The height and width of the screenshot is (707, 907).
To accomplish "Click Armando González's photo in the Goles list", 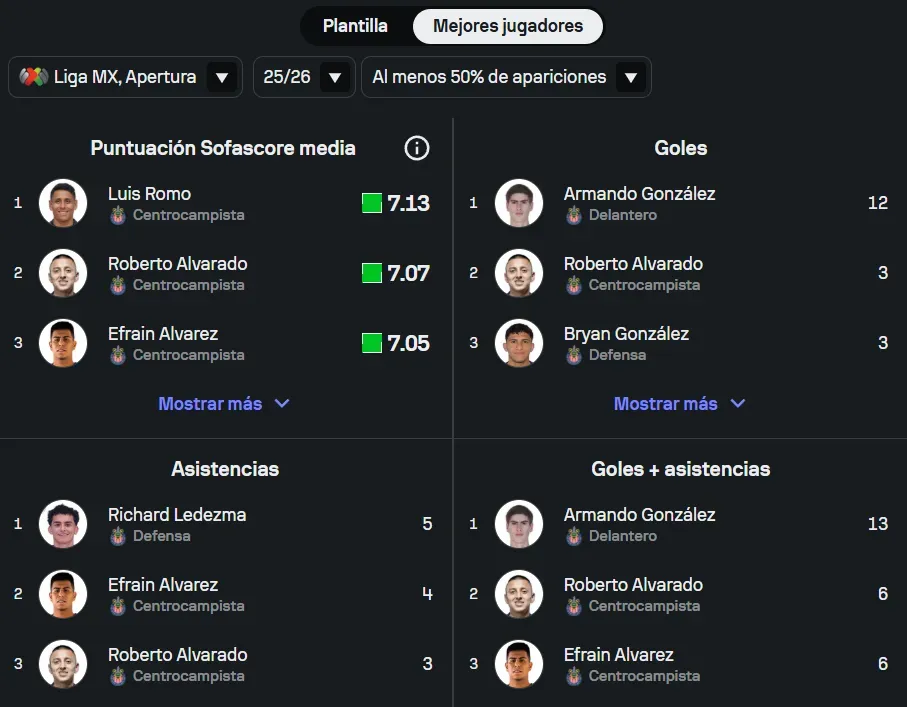I will point(518,203).
